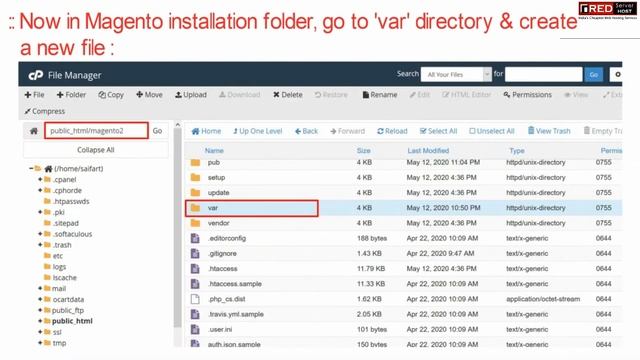This screenshot has width=640, height=360.
Task: Open the Upload dialog
Action: [191, 95]
